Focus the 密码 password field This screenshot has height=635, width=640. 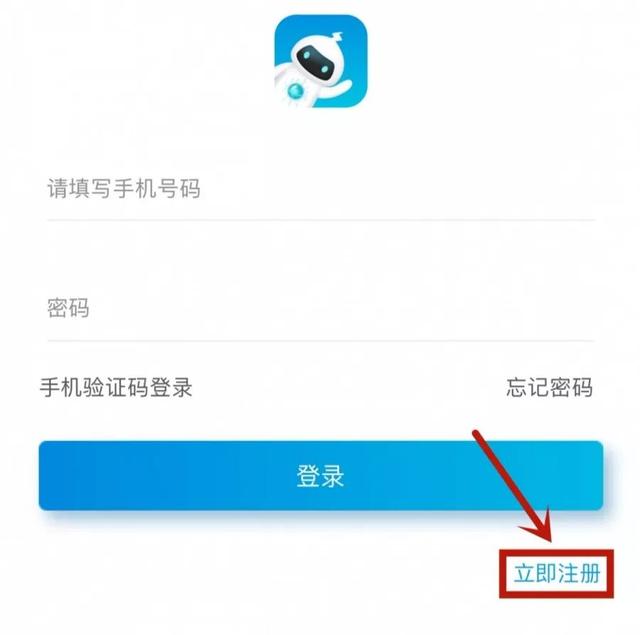[x=321, y=308]
